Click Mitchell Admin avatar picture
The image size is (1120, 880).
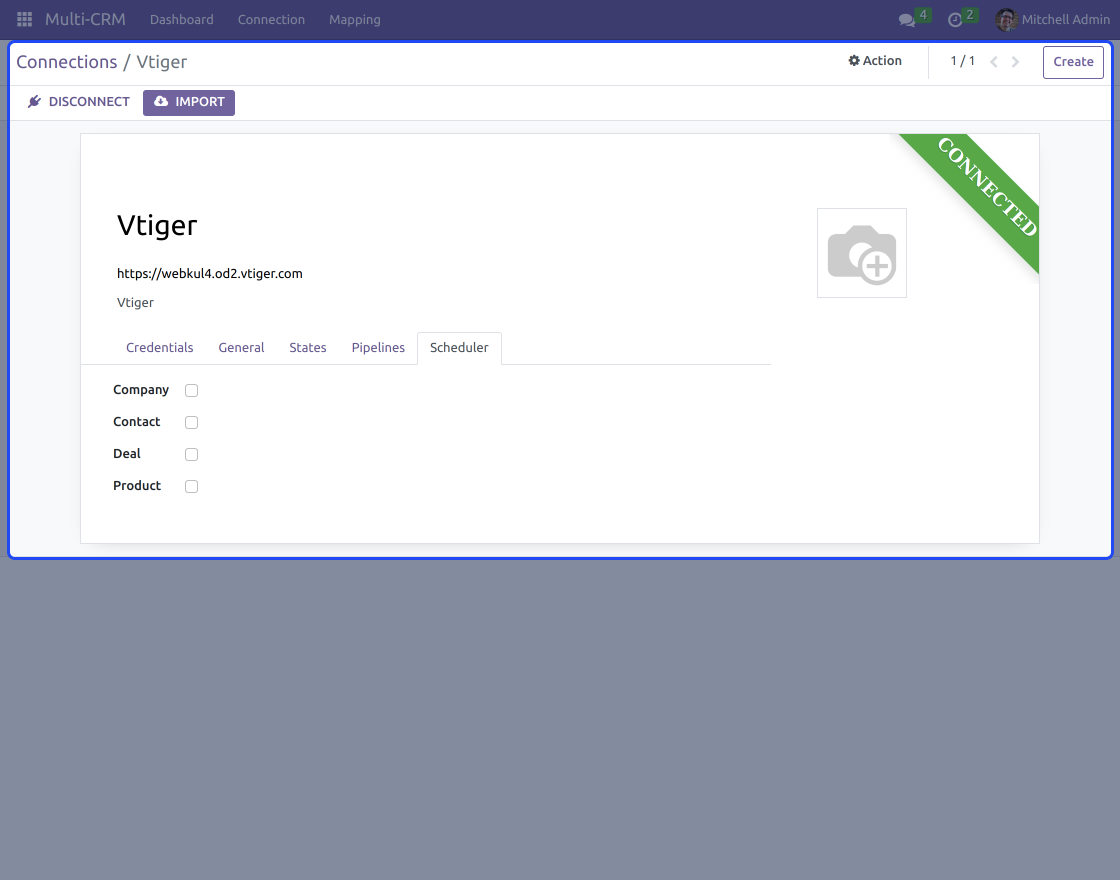coord(1006,19)
